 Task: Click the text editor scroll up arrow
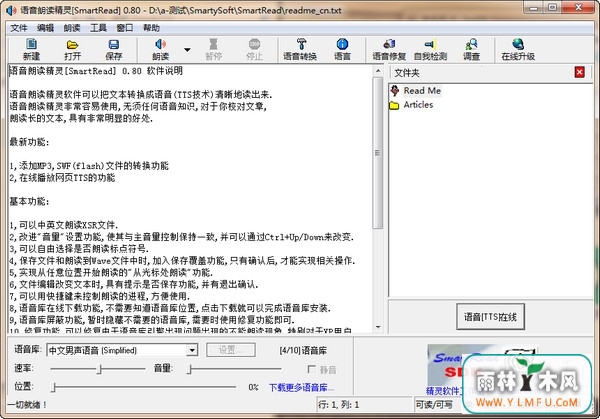[x=378, y=71]
